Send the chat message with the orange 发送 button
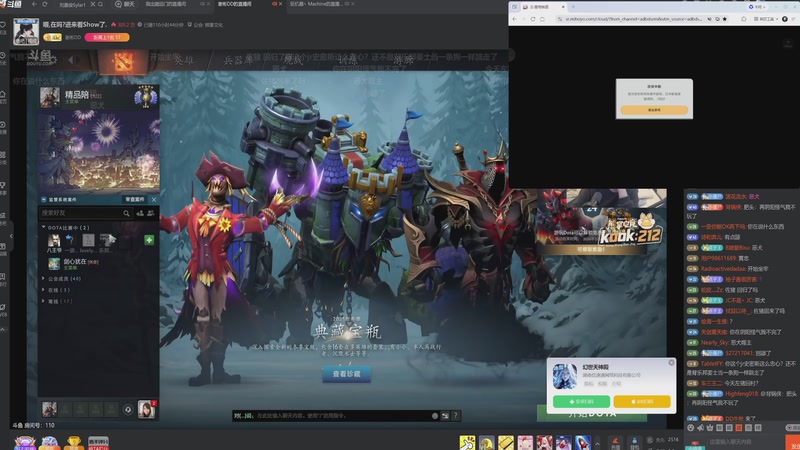 (793, 443)
